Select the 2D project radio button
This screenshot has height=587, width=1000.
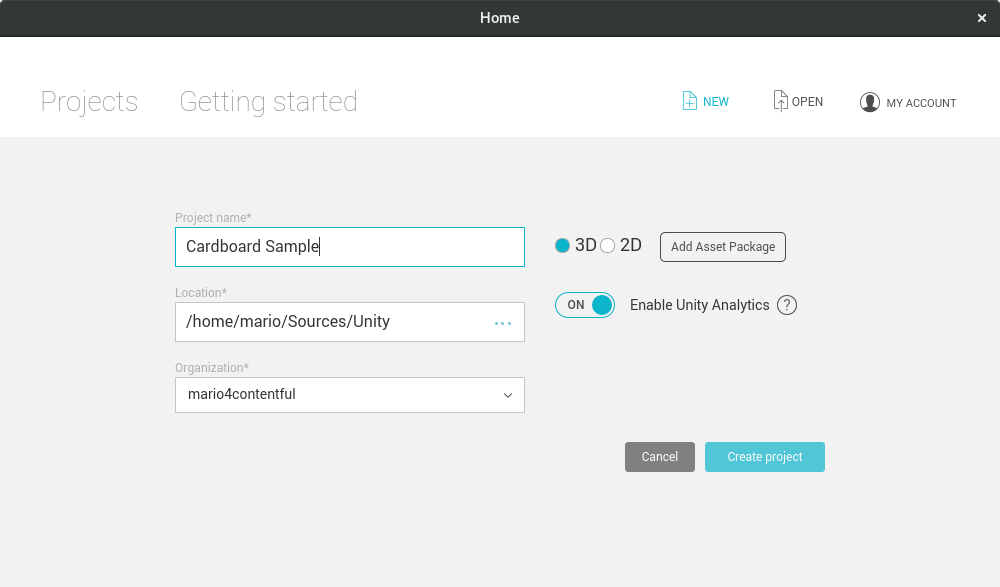coord(608,246)
